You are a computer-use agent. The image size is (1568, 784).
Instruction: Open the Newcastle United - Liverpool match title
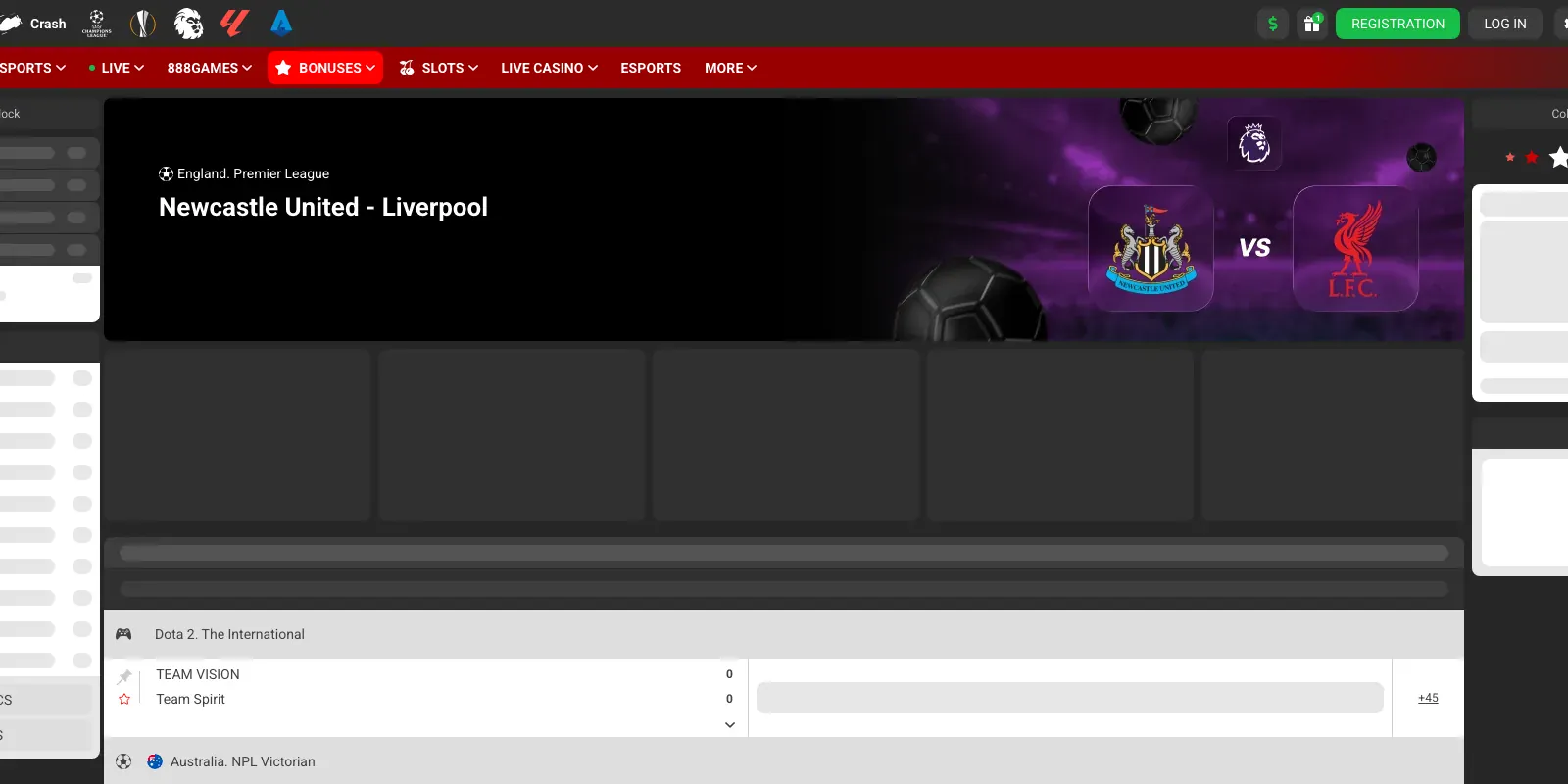point(323,207)
